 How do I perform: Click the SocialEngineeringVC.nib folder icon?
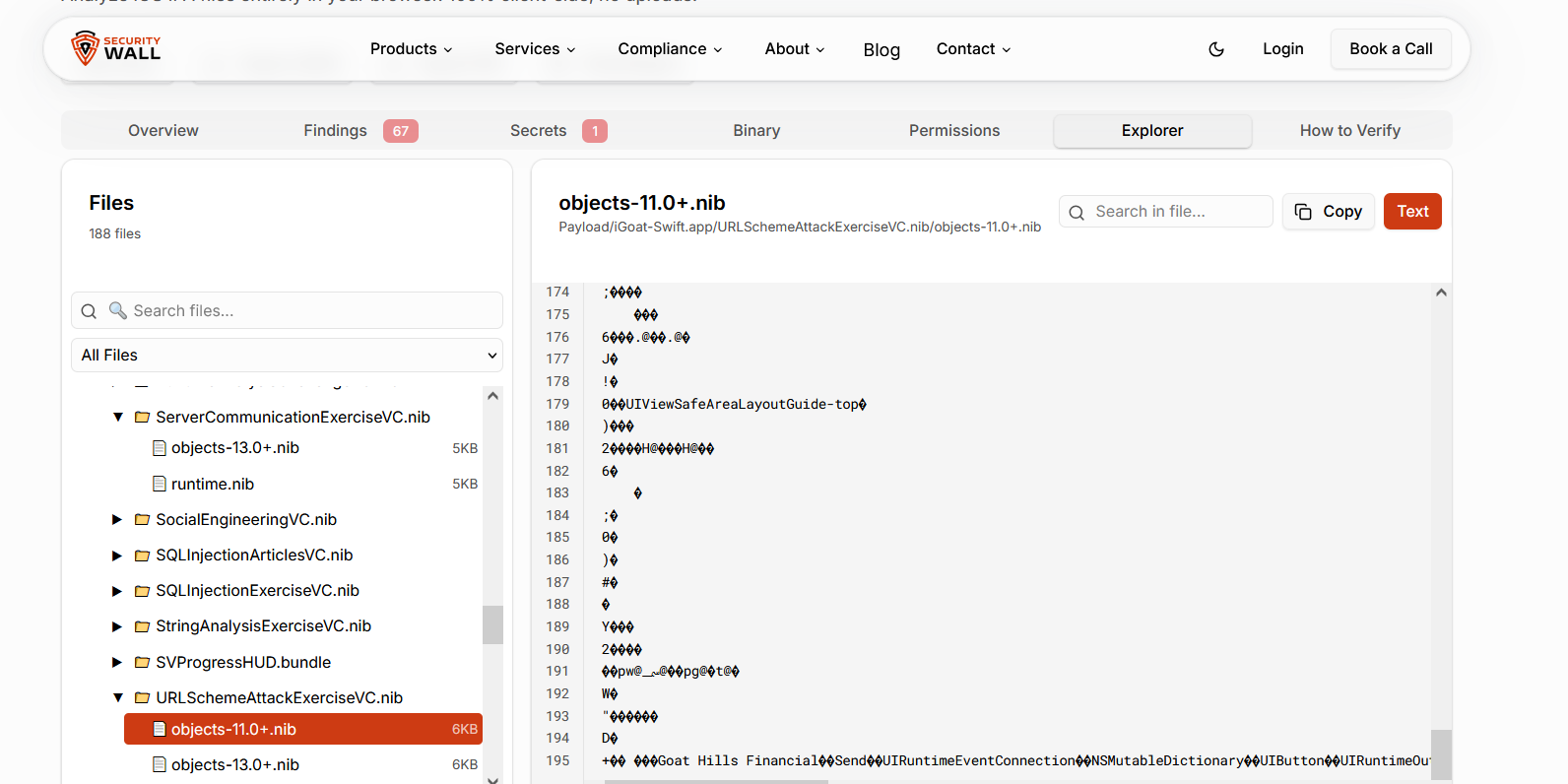(x=142, y=520)
